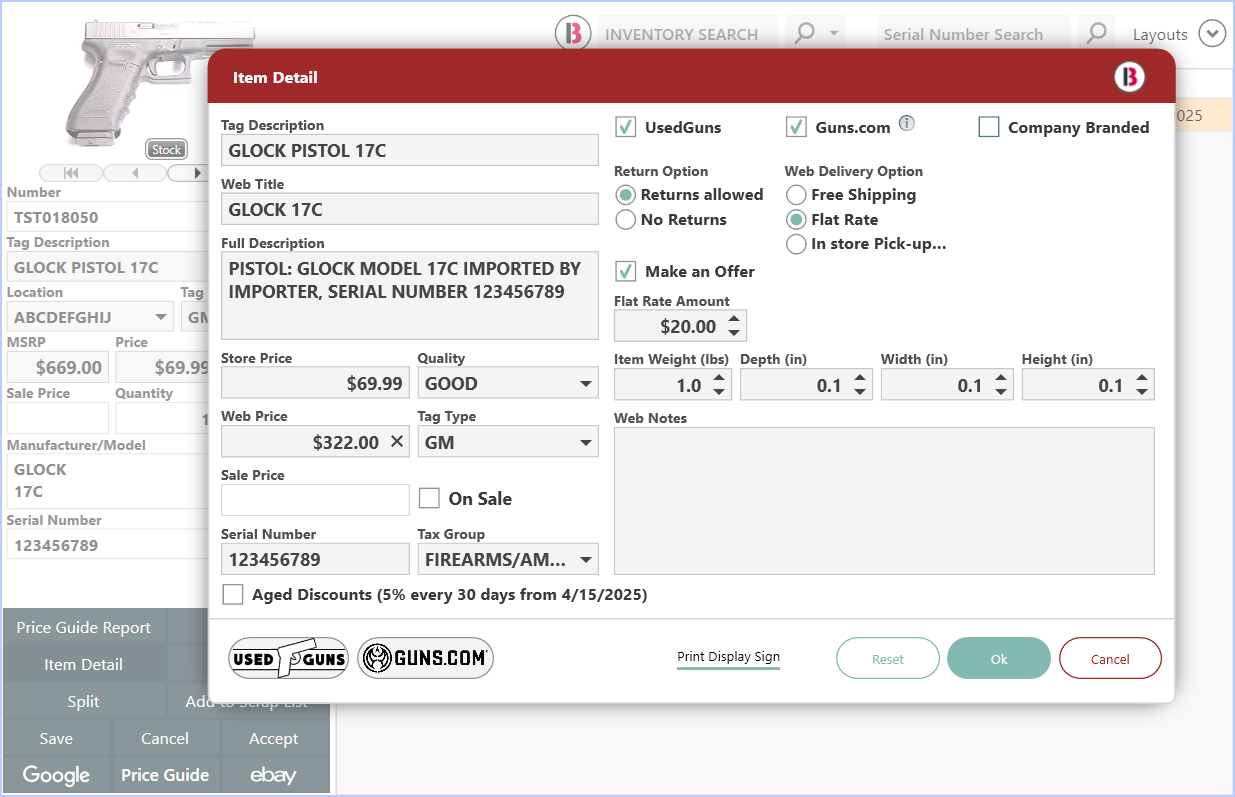Select the Returns allowed option
This screenshot has height=797, width=1235.
coord(626,195)
